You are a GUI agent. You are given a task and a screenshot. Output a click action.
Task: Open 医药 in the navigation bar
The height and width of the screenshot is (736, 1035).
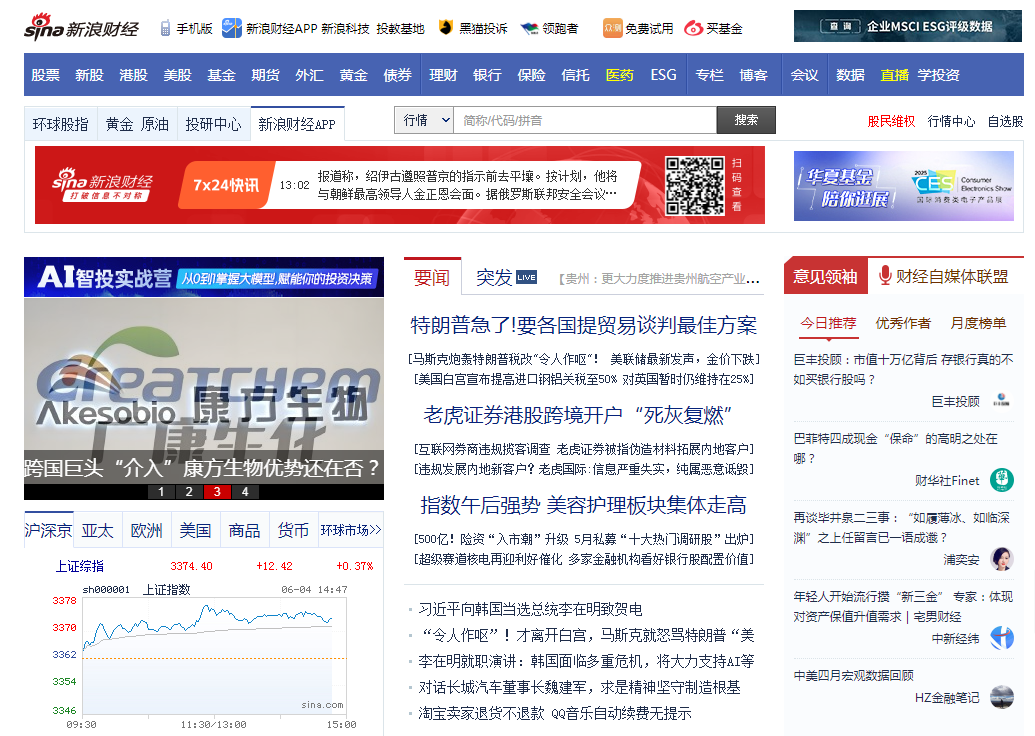[619, 75]
